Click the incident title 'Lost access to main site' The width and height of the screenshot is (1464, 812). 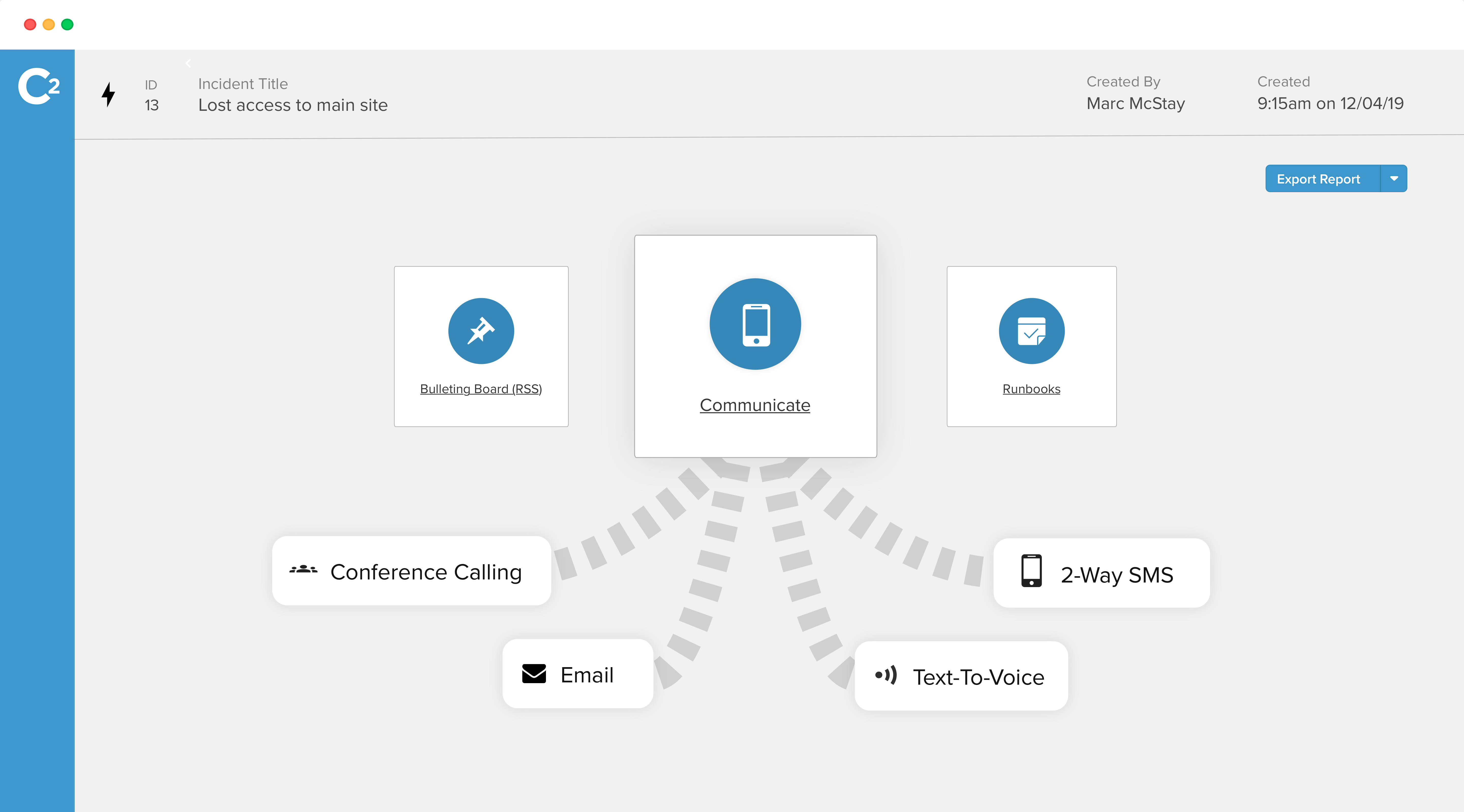293,105
